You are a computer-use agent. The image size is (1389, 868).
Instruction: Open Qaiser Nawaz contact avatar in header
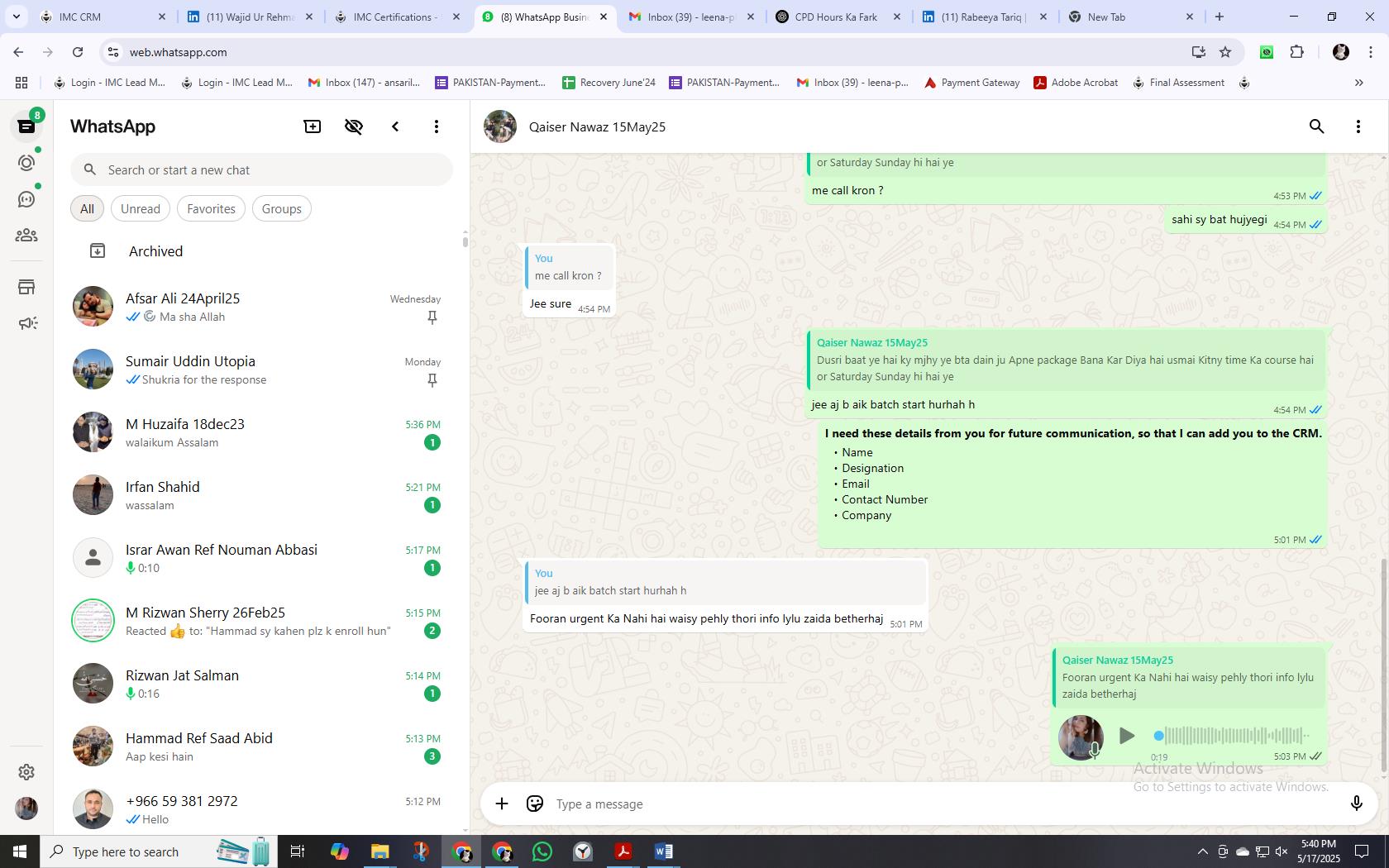[500, 126]
